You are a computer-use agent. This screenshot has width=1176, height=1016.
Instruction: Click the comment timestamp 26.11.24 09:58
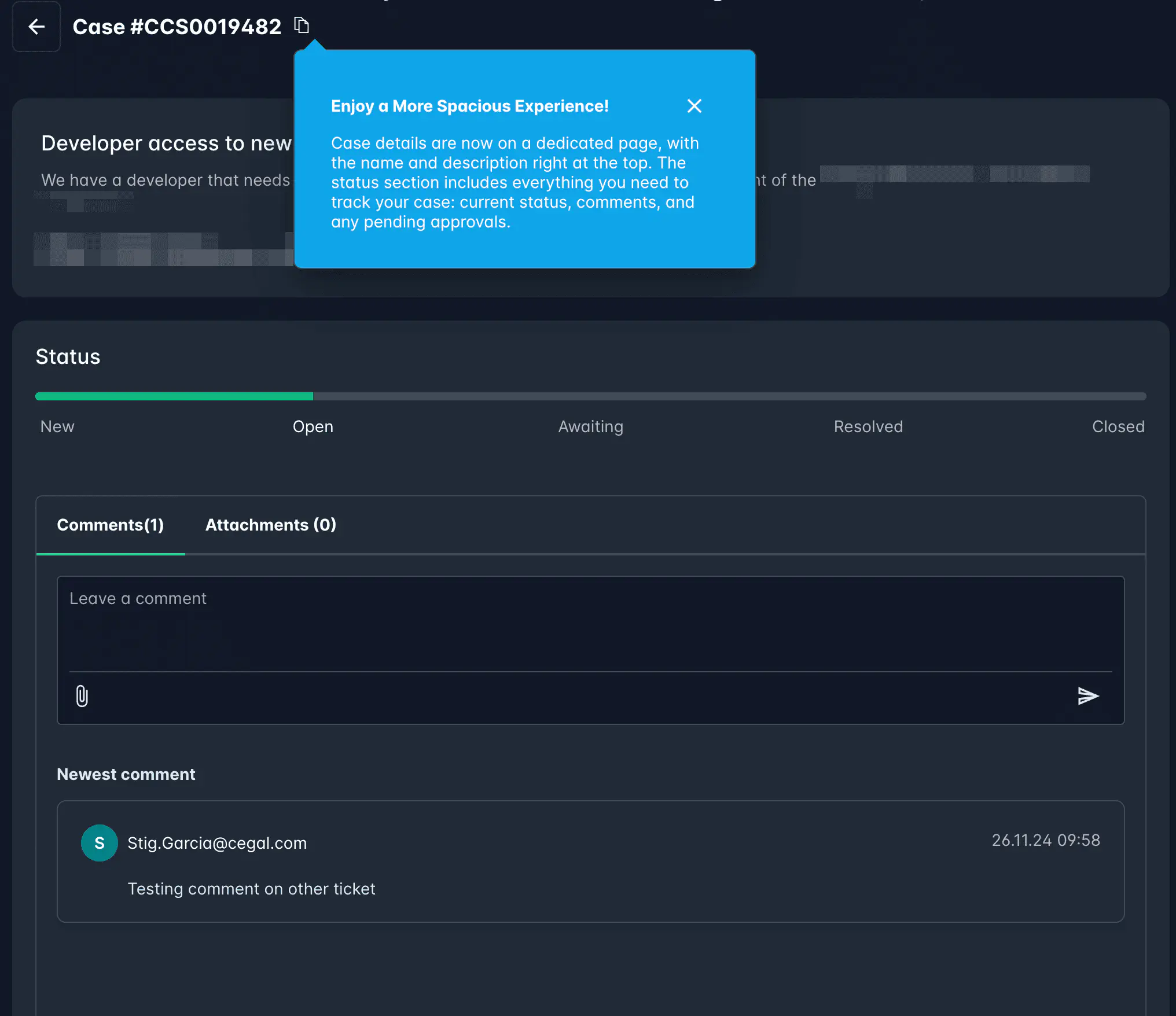click(1045, 840)
